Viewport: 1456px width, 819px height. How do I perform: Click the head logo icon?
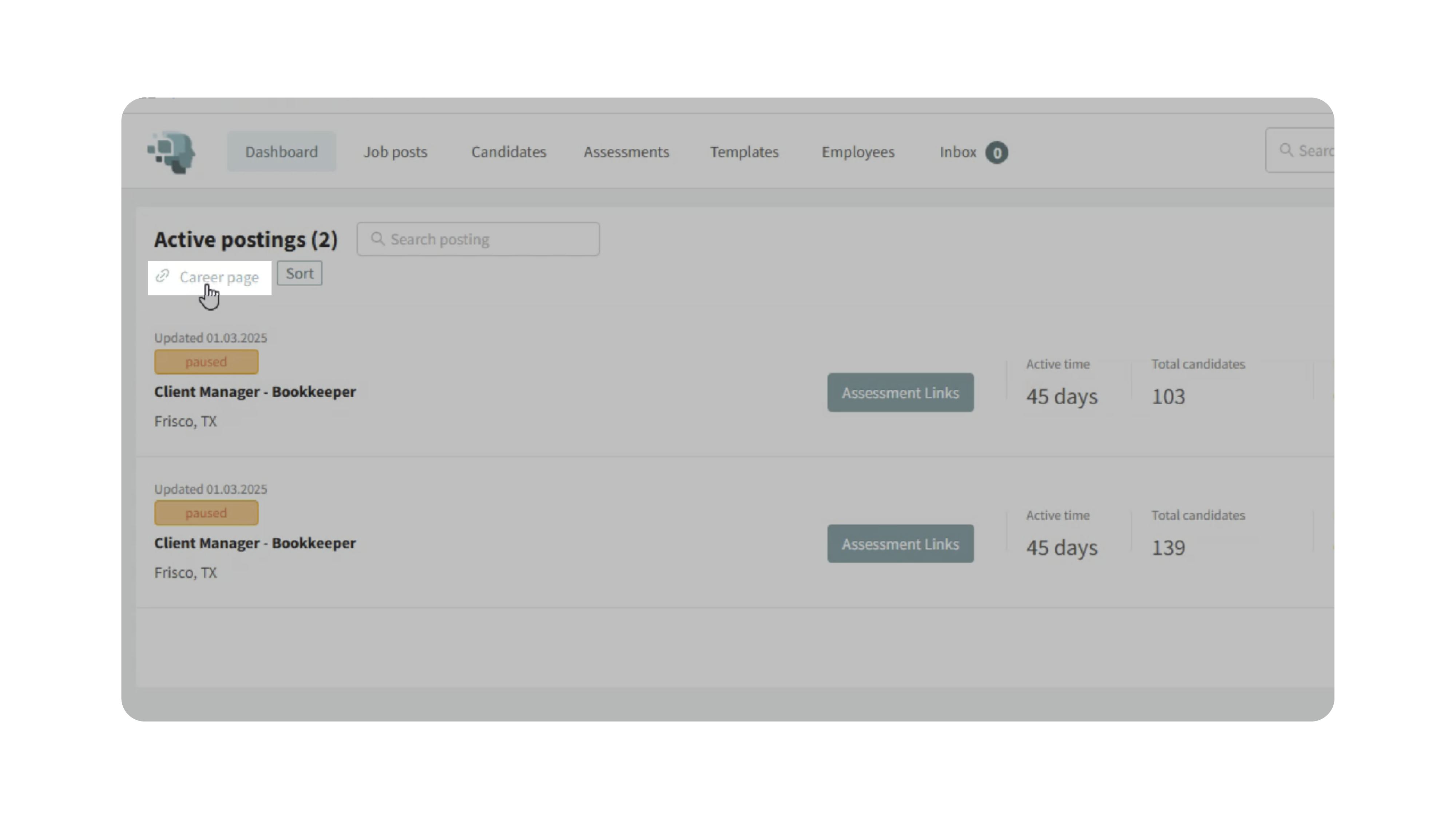coord(172,152)
